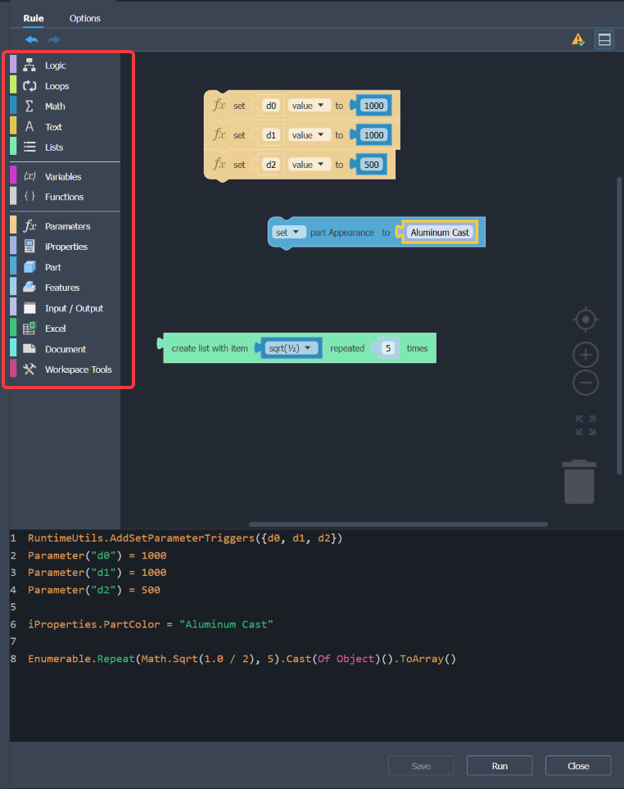Open the value dropdown for d2
The height and width of the screenshot is (789, 624).
pyautogui.click(x=308, y=165)
